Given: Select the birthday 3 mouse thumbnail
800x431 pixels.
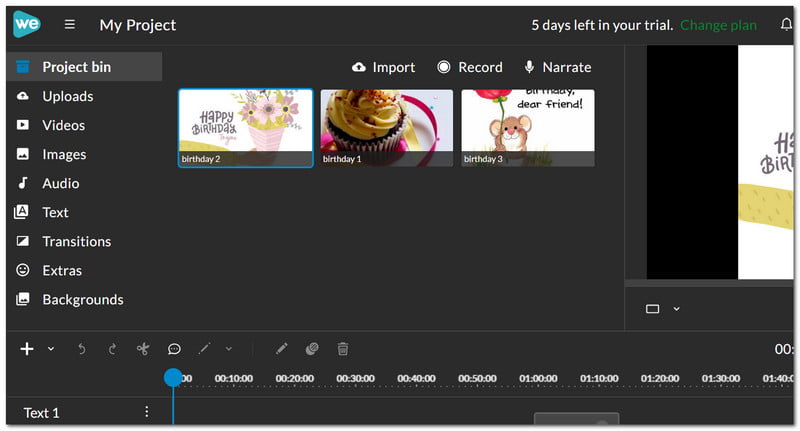Looking at the screenshot, I should pyautogui.click(x=528, y=128).
